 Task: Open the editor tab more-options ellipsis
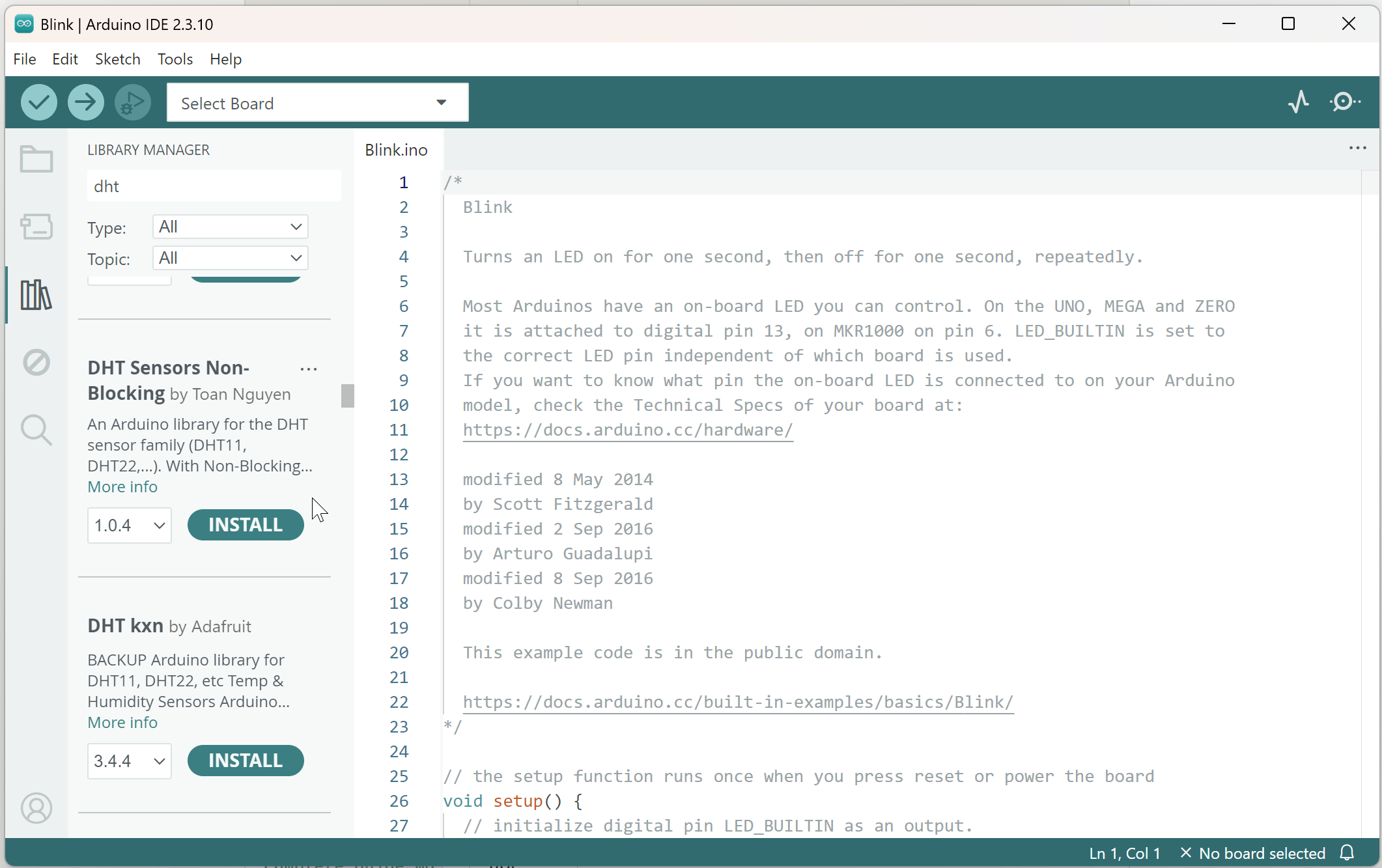pos(1358,148)
